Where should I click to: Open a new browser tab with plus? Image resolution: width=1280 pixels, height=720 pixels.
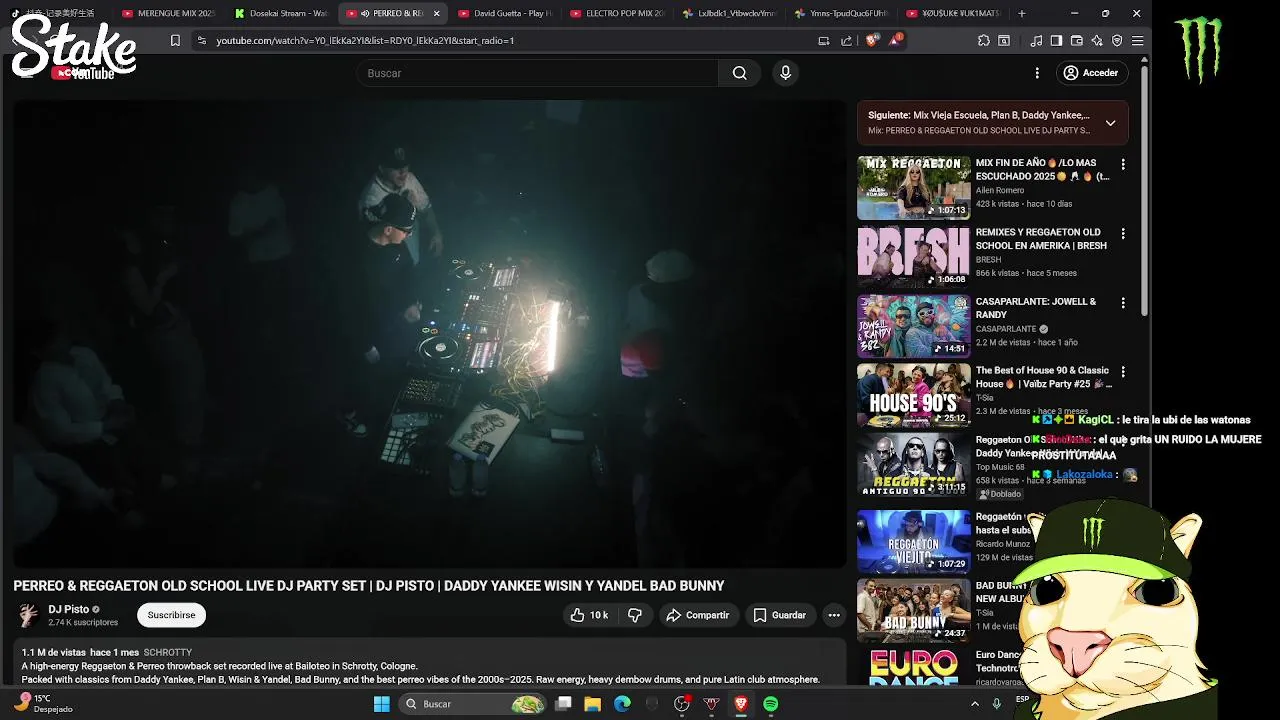[1021, 13]
